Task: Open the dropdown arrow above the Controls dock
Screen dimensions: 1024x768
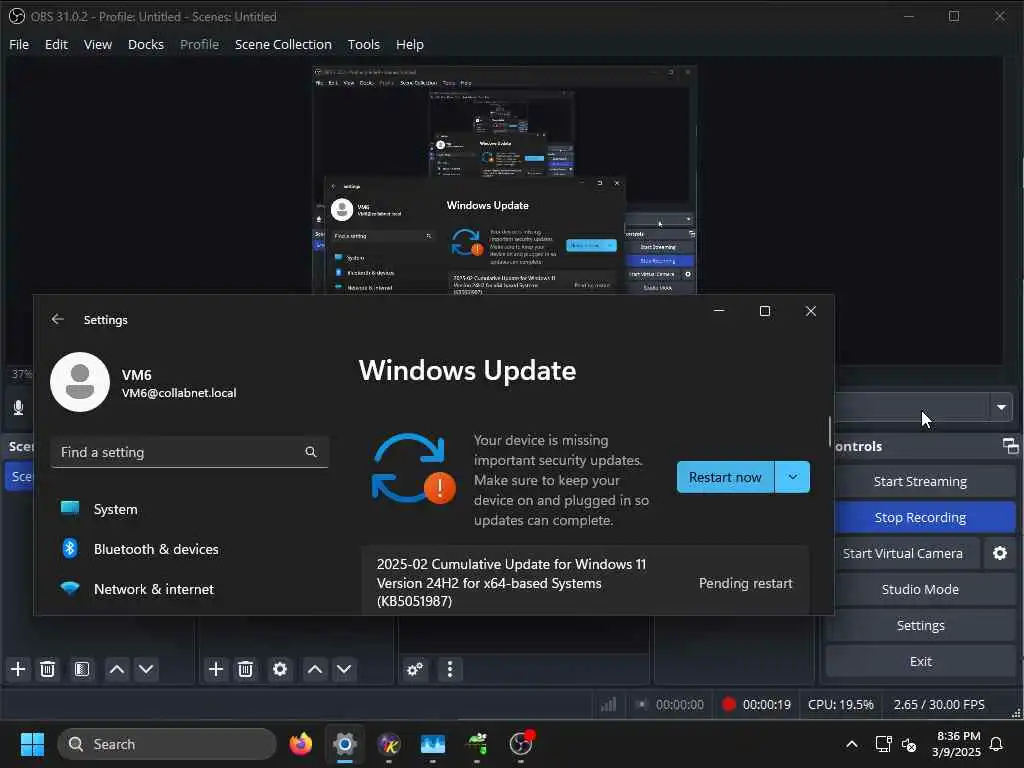Action: pyautogui.click(x=1000, y=408)
